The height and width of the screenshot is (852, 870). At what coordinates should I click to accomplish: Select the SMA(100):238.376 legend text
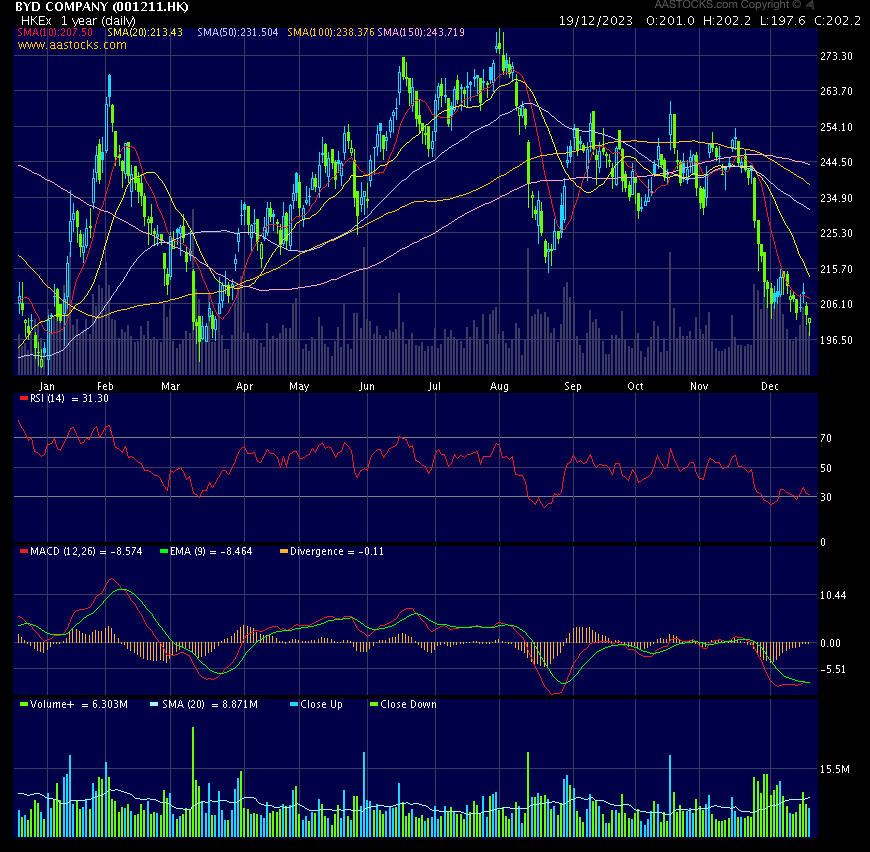331,32
